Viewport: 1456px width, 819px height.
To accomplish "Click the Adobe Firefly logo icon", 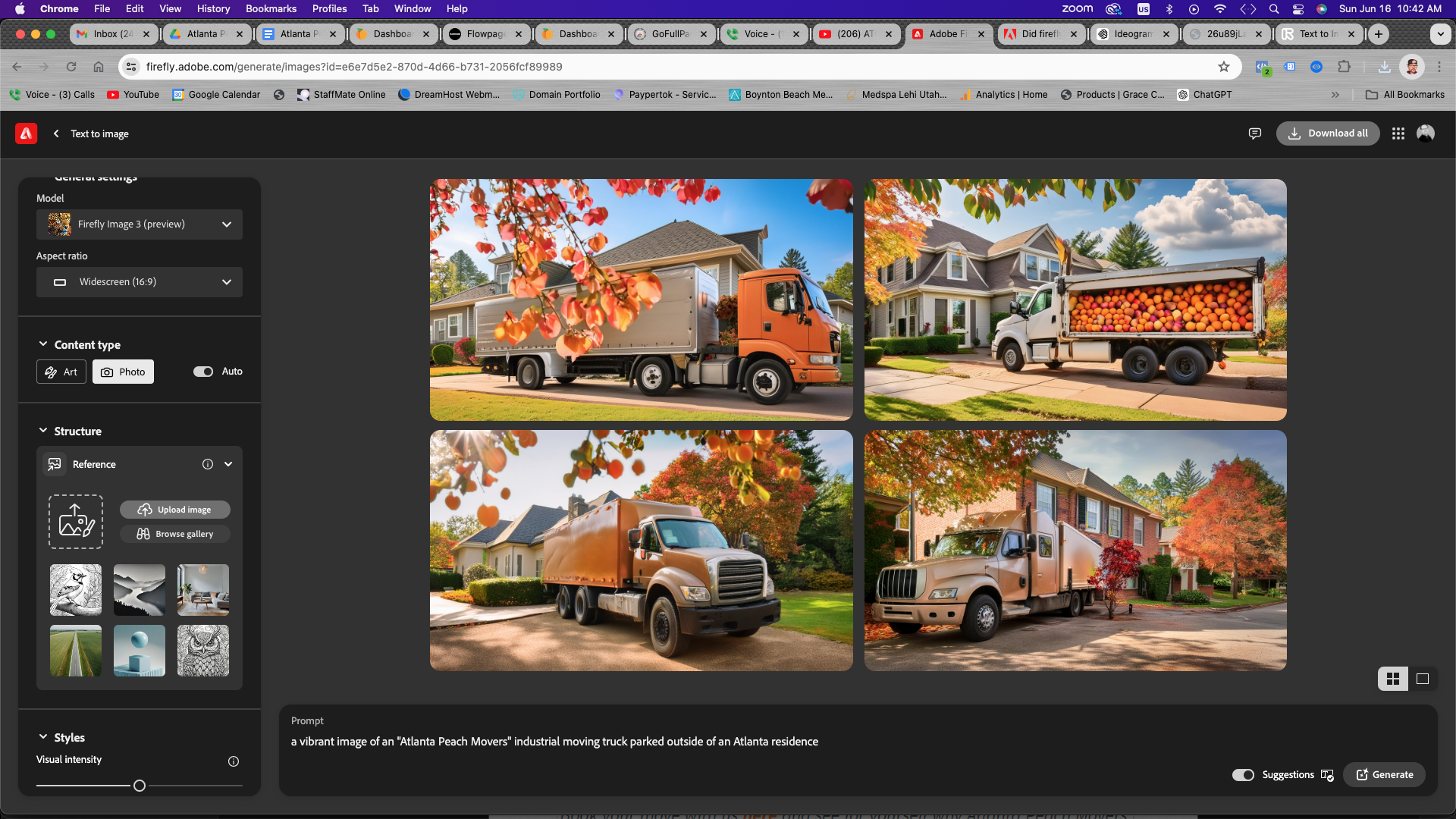I will [26, 133].
